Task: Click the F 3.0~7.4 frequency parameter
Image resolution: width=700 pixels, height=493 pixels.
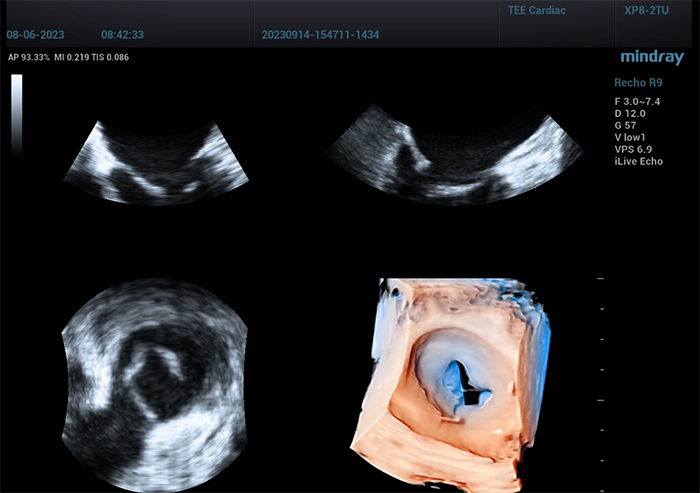Action: [x=637, y=102]
